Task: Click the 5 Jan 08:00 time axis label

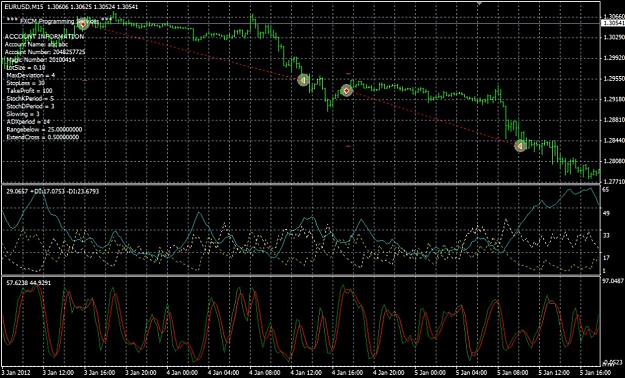Action: point(513,372)
